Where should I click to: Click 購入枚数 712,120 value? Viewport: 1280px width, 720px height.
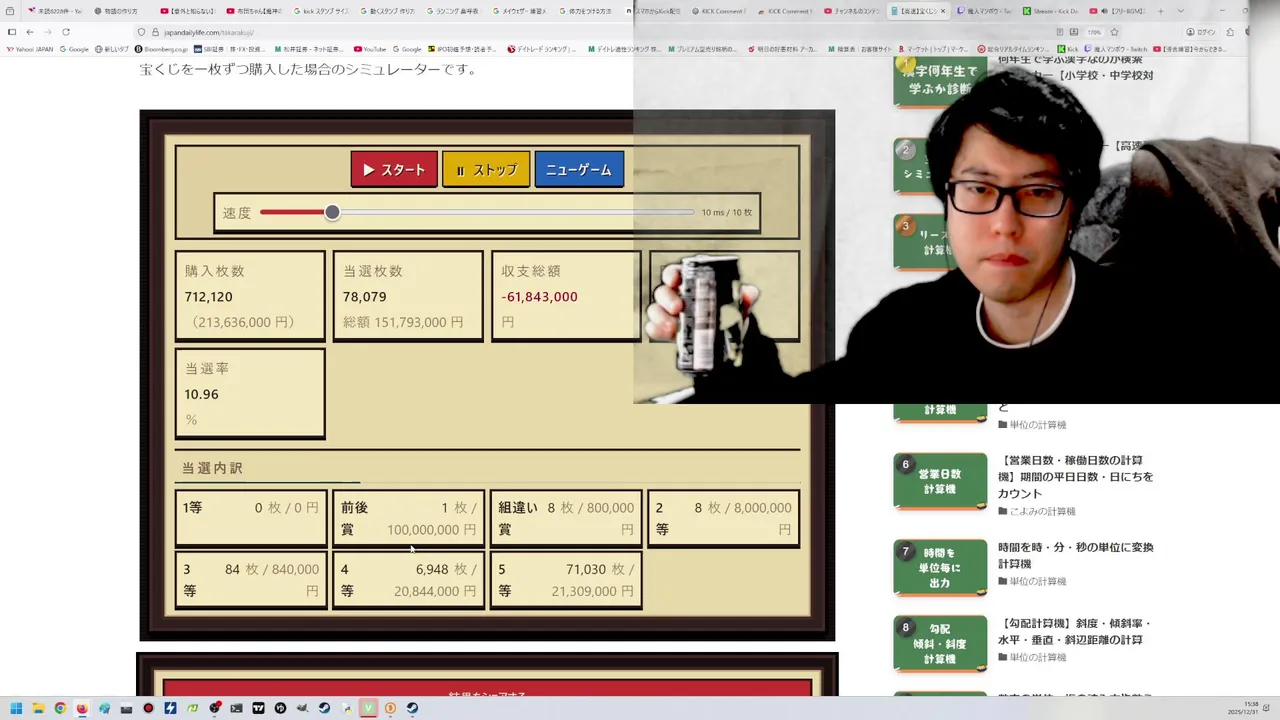tap(208, 297)
